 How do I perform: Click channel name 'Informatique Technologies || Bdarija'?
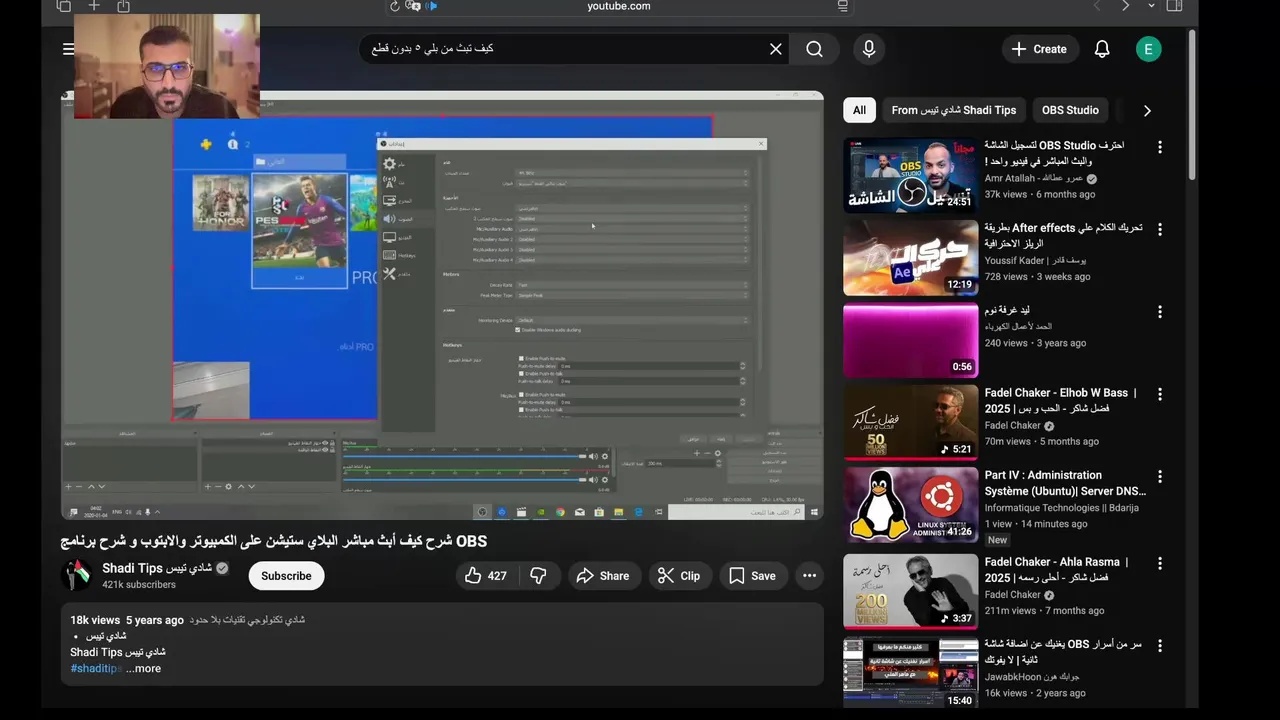[x=1061, y=508]
